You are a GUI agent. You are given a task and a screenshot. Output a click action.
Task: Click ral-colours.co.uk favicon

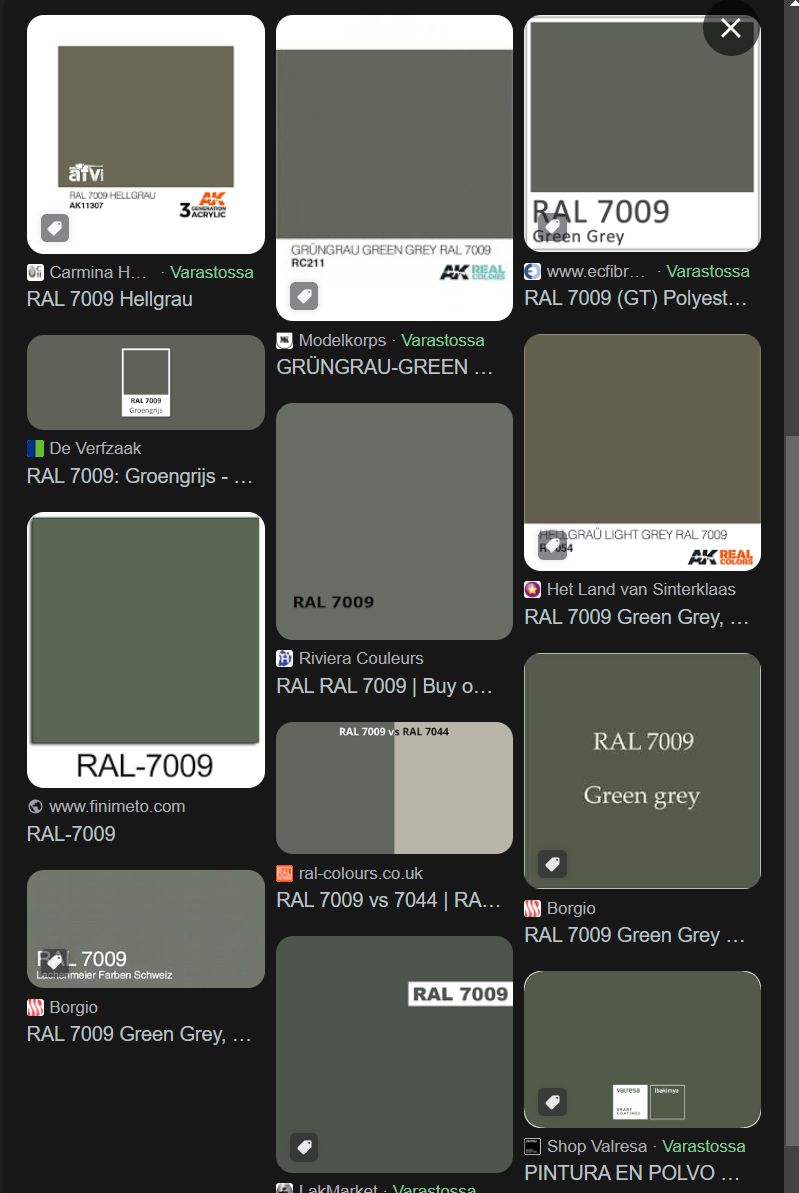pyautogui.click(x=284, y=873)
